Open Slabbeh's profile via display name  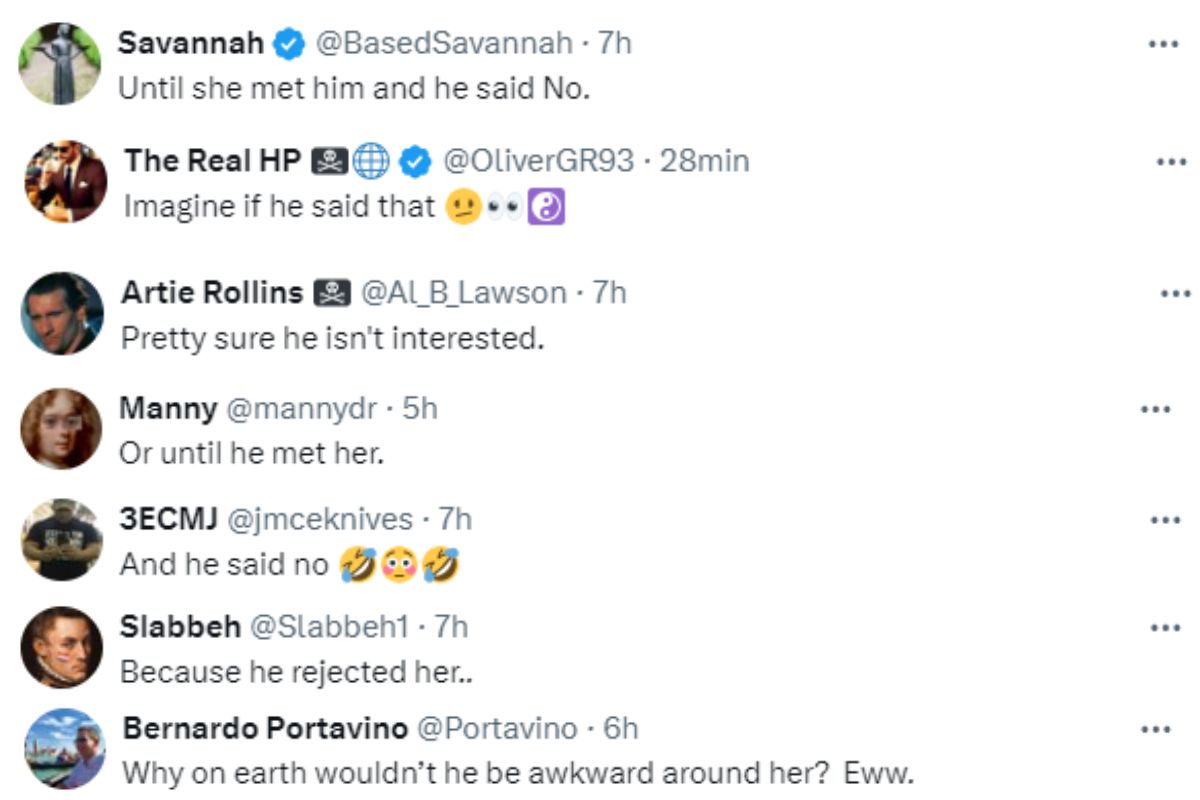tap(180, 627)
